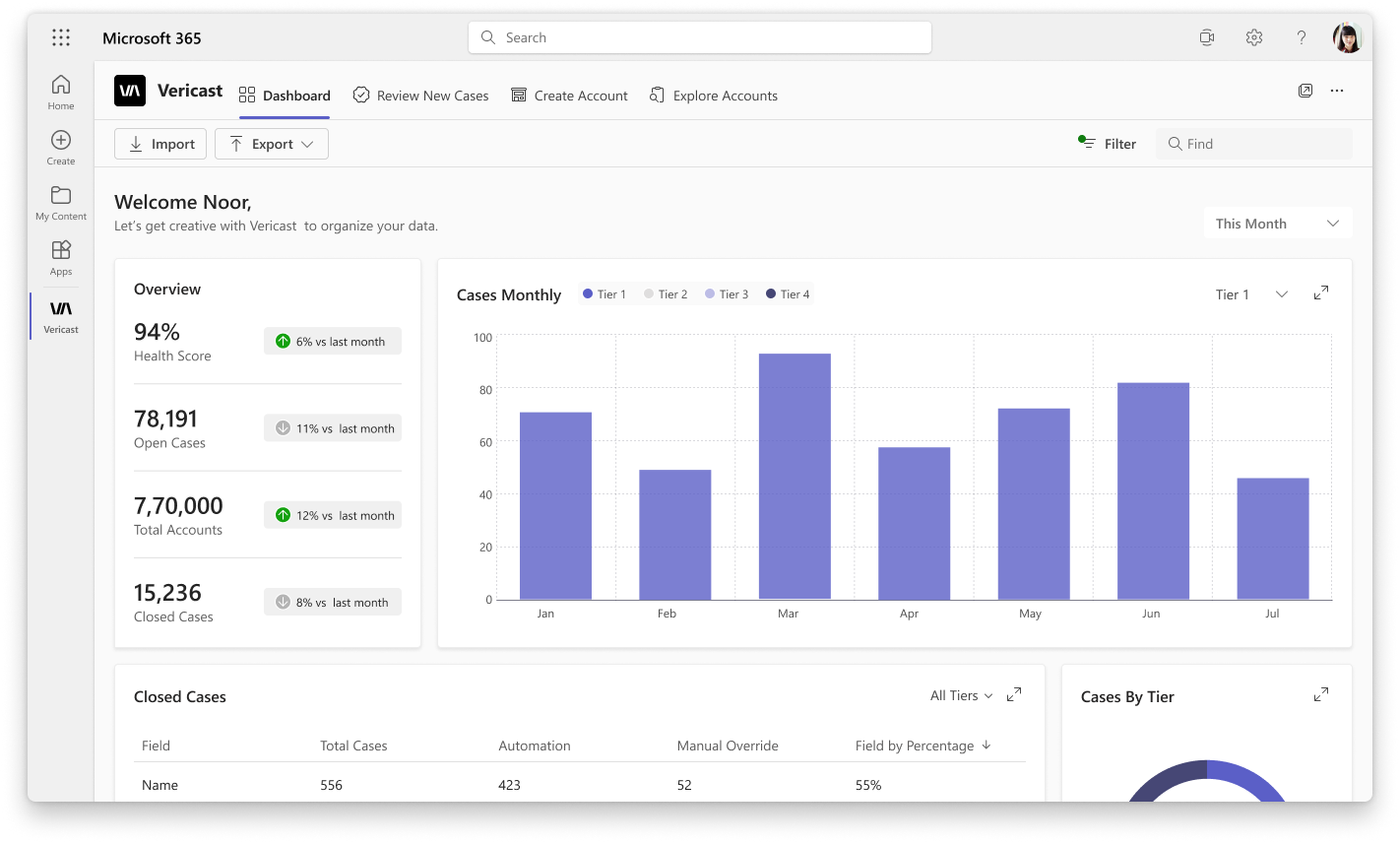
Task: Open the Export dropdown button
Action: coord(272,144)
